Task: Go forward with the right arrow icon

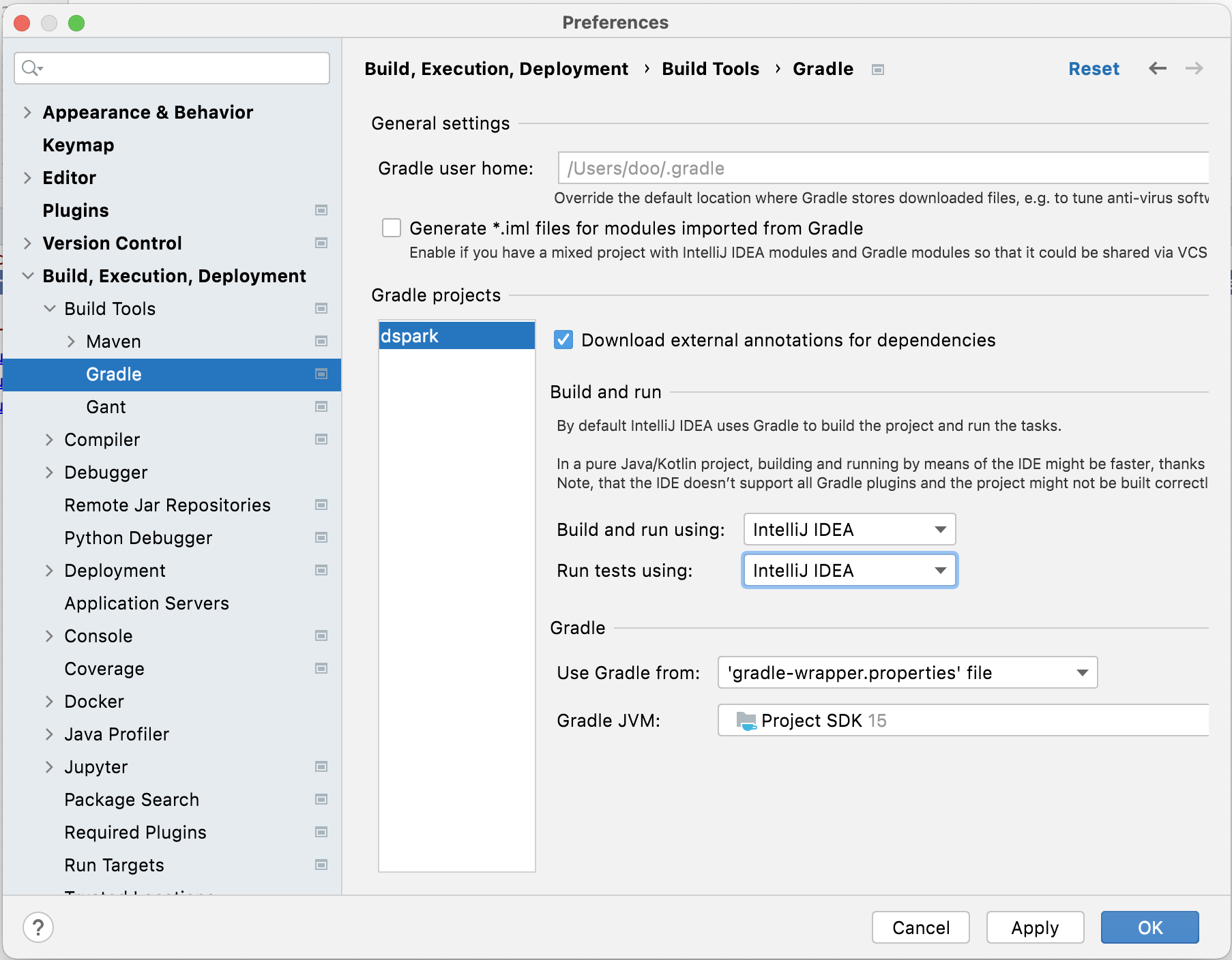Action: (x=1194, y=68)
